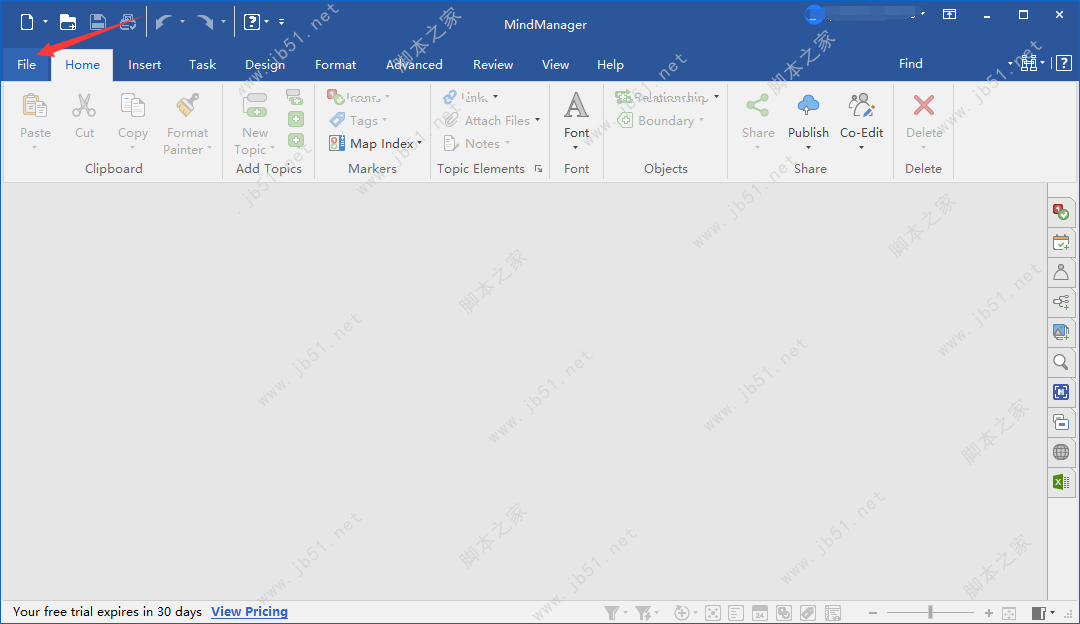Switch to the Design ribbon tab

(265, 65)
